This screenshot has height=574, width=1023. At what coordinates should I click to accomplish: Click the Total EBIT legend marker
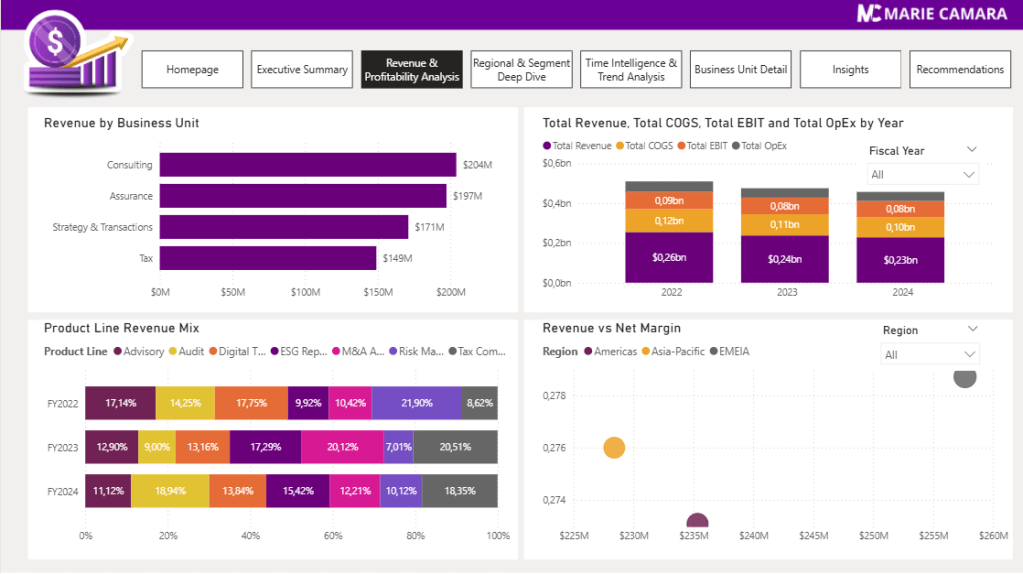click(681, 146)
